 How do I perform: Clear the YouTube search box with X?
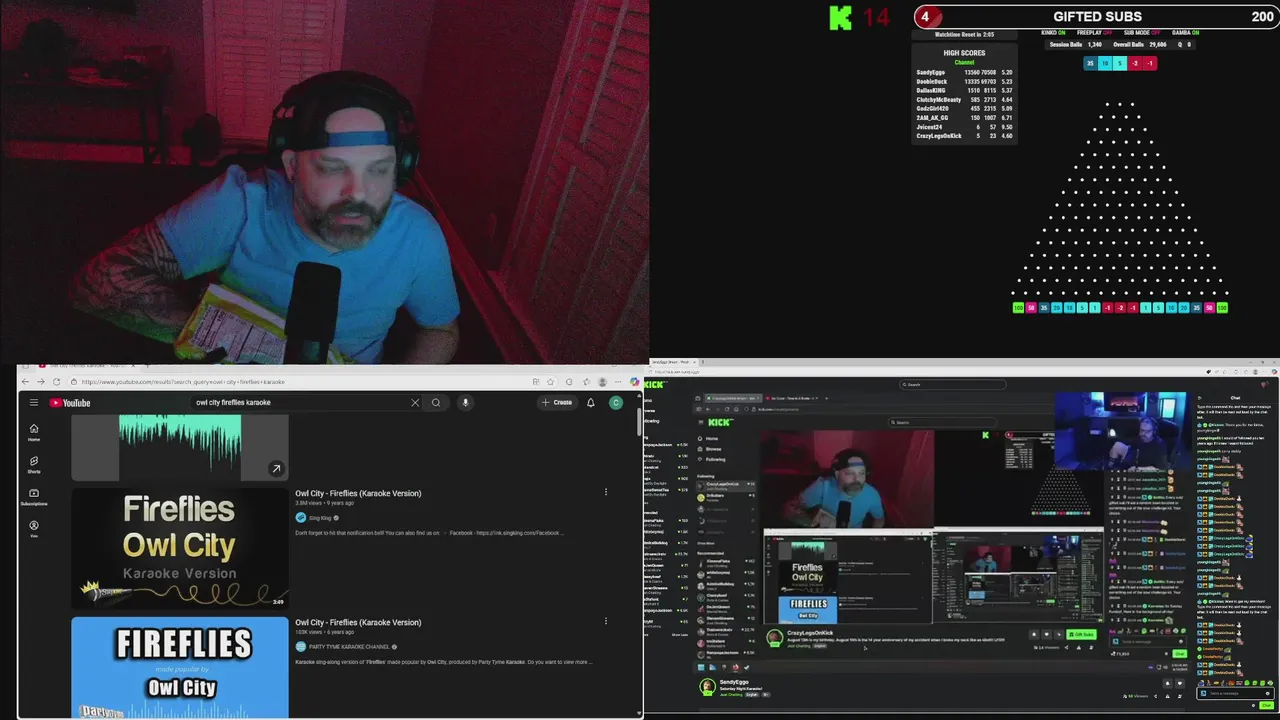click(x=415, y=403)
